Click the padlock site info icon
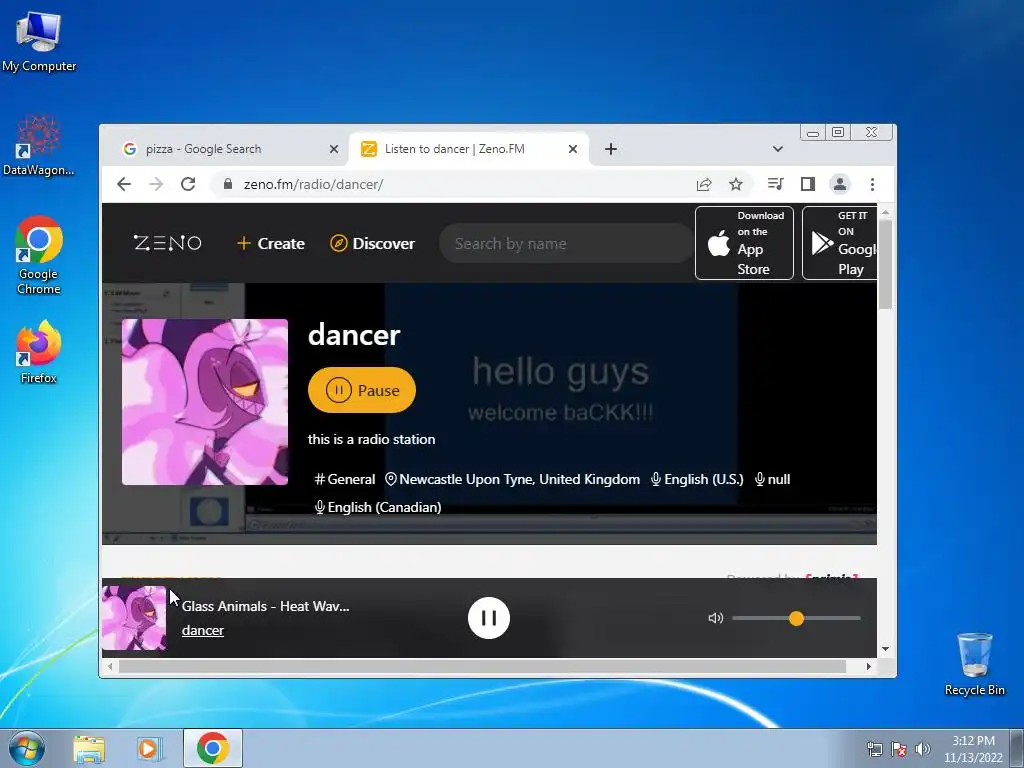 tap(227, 184)
